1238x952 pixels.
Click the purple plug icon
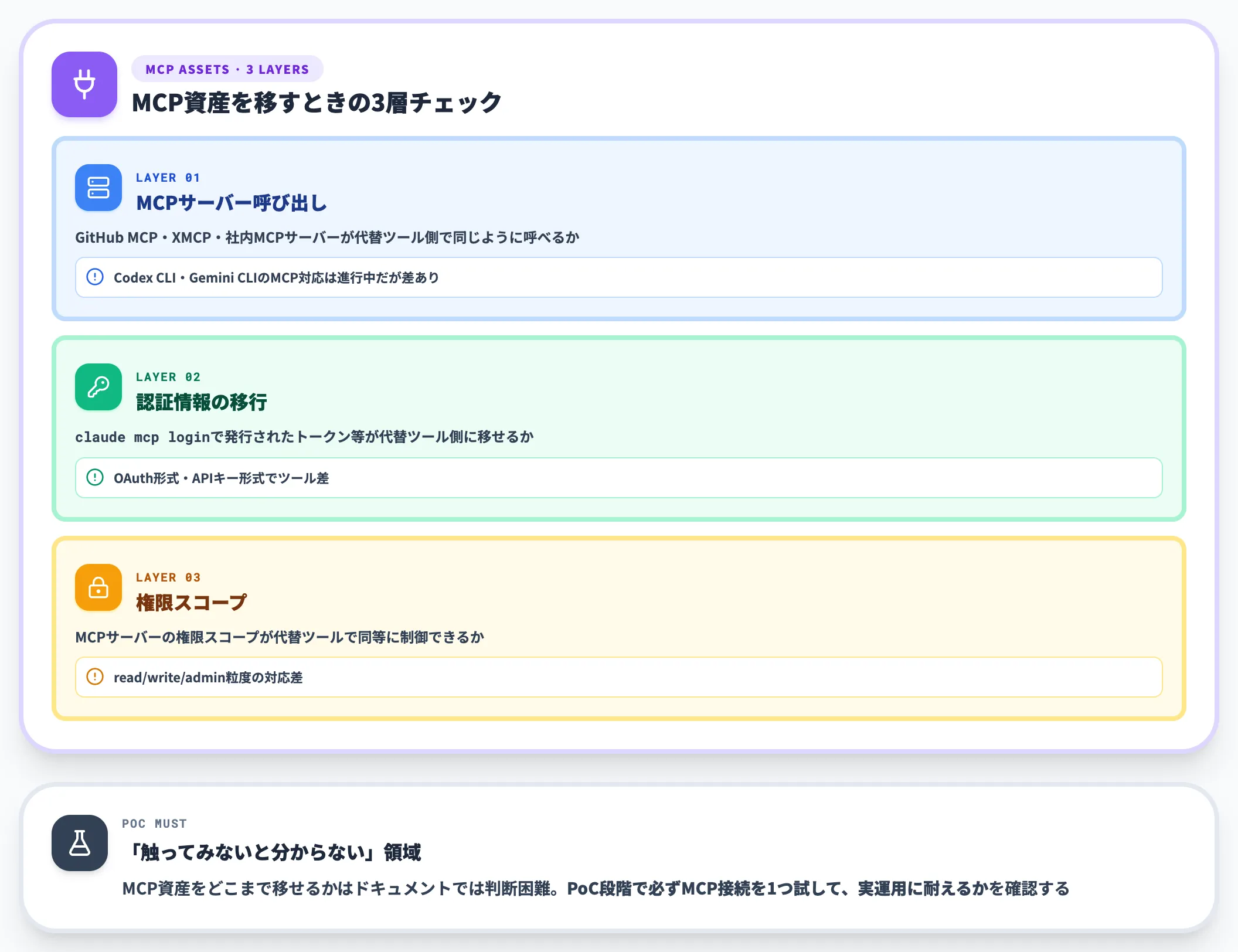(x=84, y=84)
